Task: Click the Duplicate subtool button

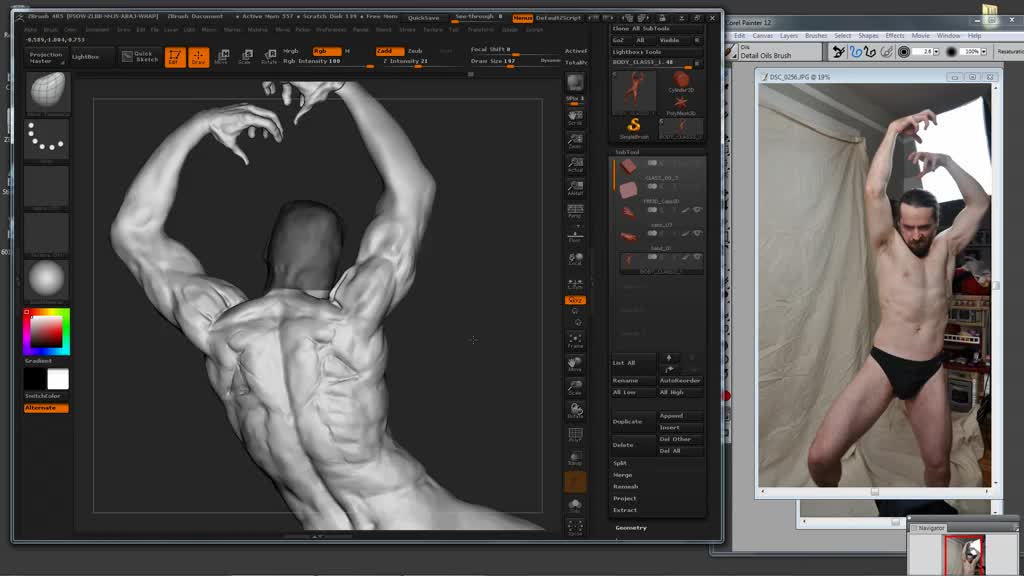Action: point(631,422)
